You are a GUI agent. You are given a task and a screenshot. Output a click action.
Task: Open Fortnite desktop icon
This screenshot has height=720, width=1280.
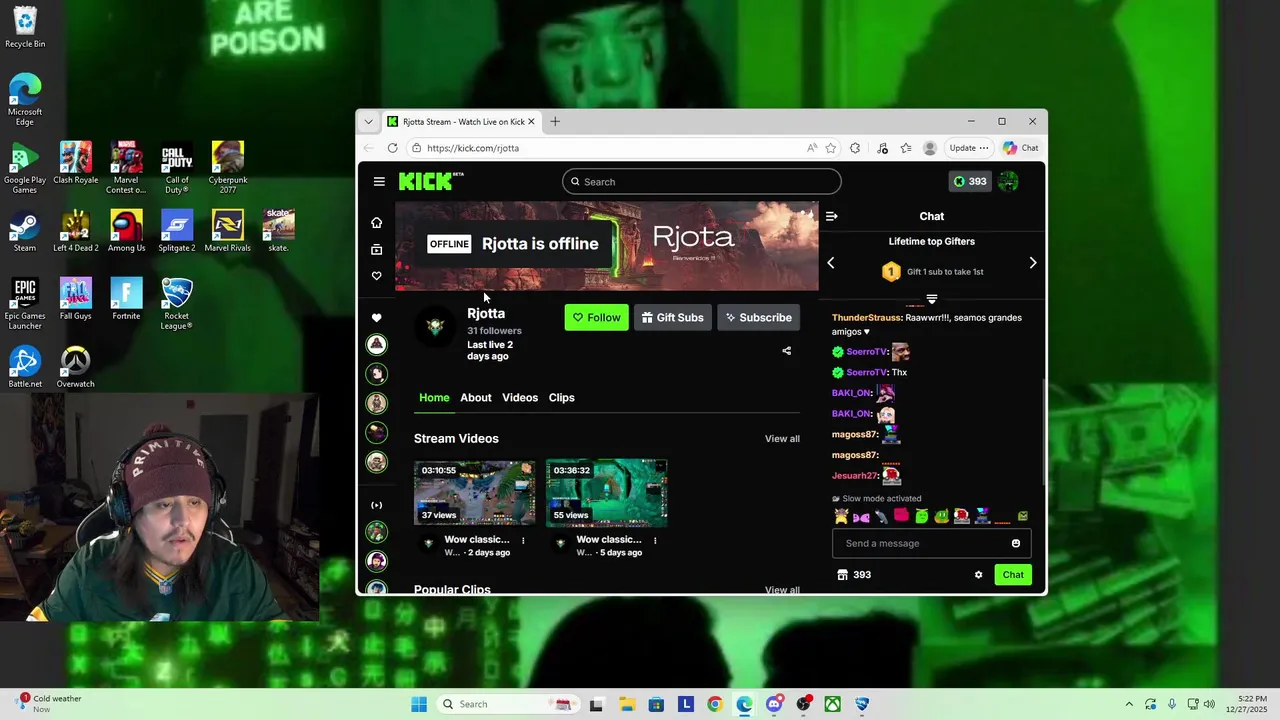click(x=126, y=300)
